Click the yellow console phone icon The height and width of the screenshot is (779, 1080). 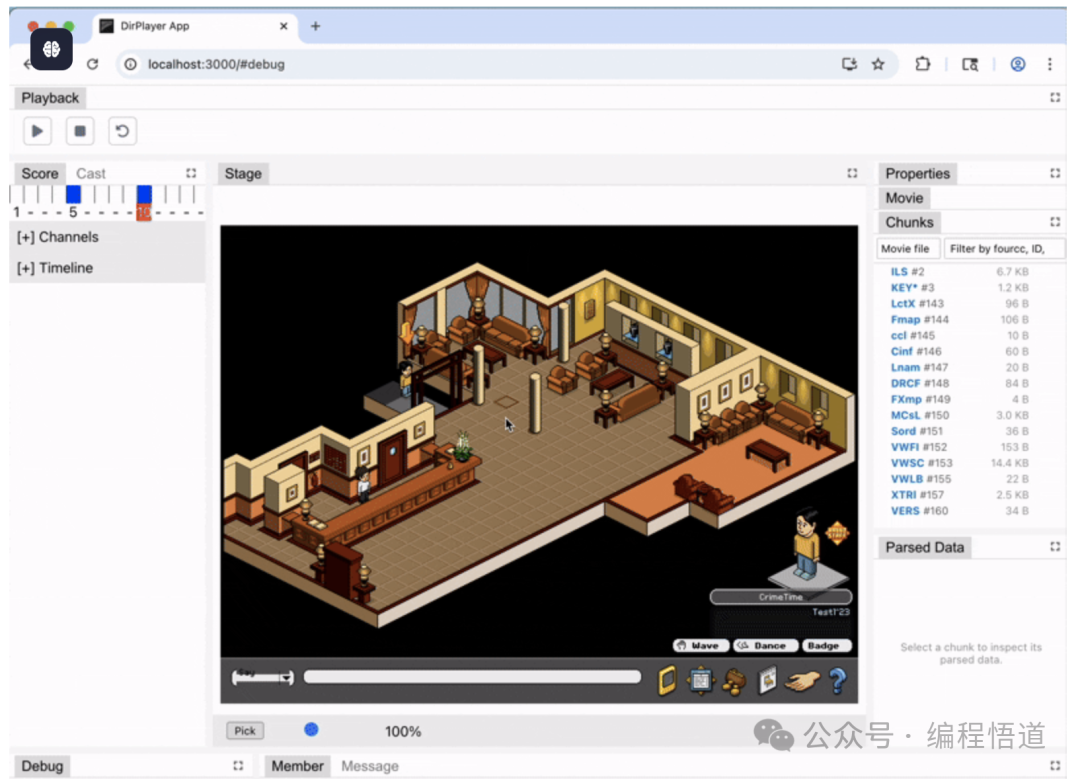(667, 681)
